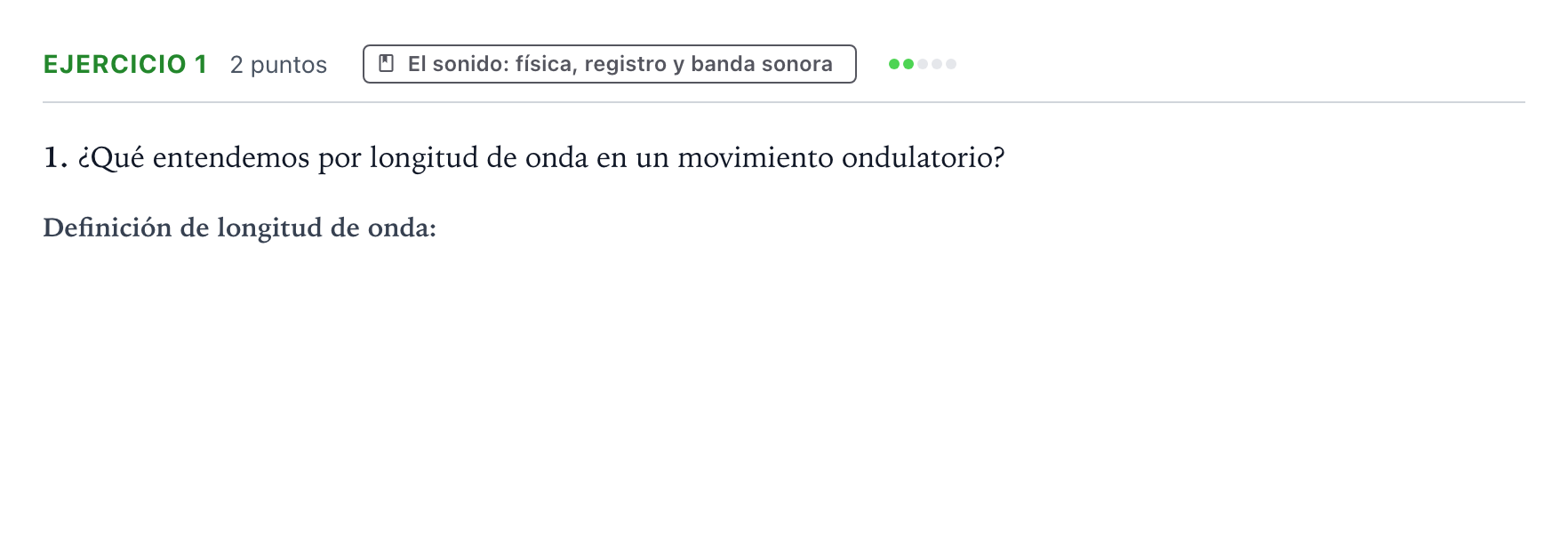The height and width of the screenshot is (551, 1568).
Task: Click the third difficulty dot, the first gray one
Action: (x=923, y=64)
